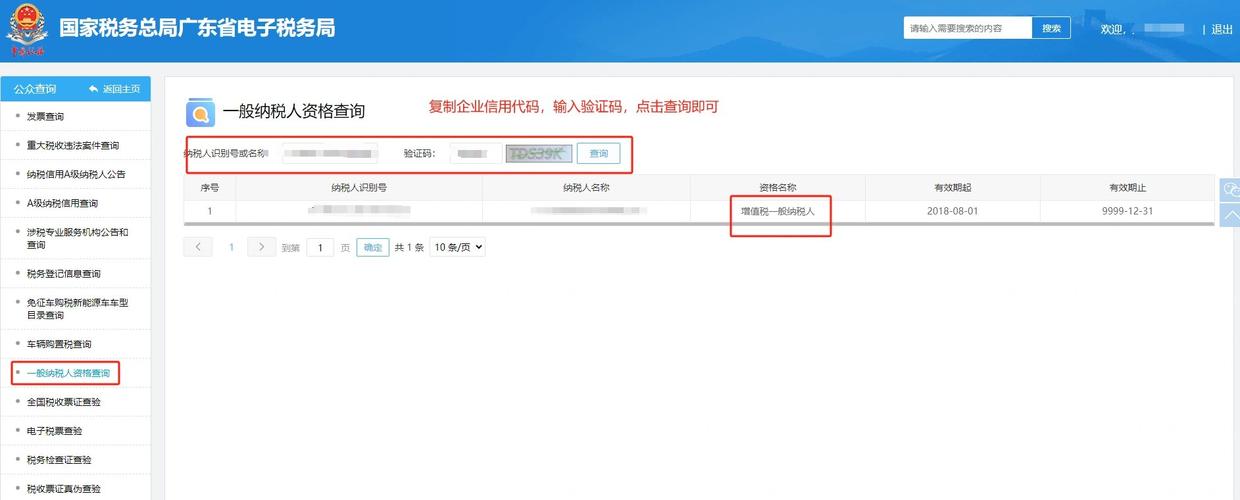
Task: Click the 纳税人识别号 column header
Action: pyautogui.click(x=358, y=187)
